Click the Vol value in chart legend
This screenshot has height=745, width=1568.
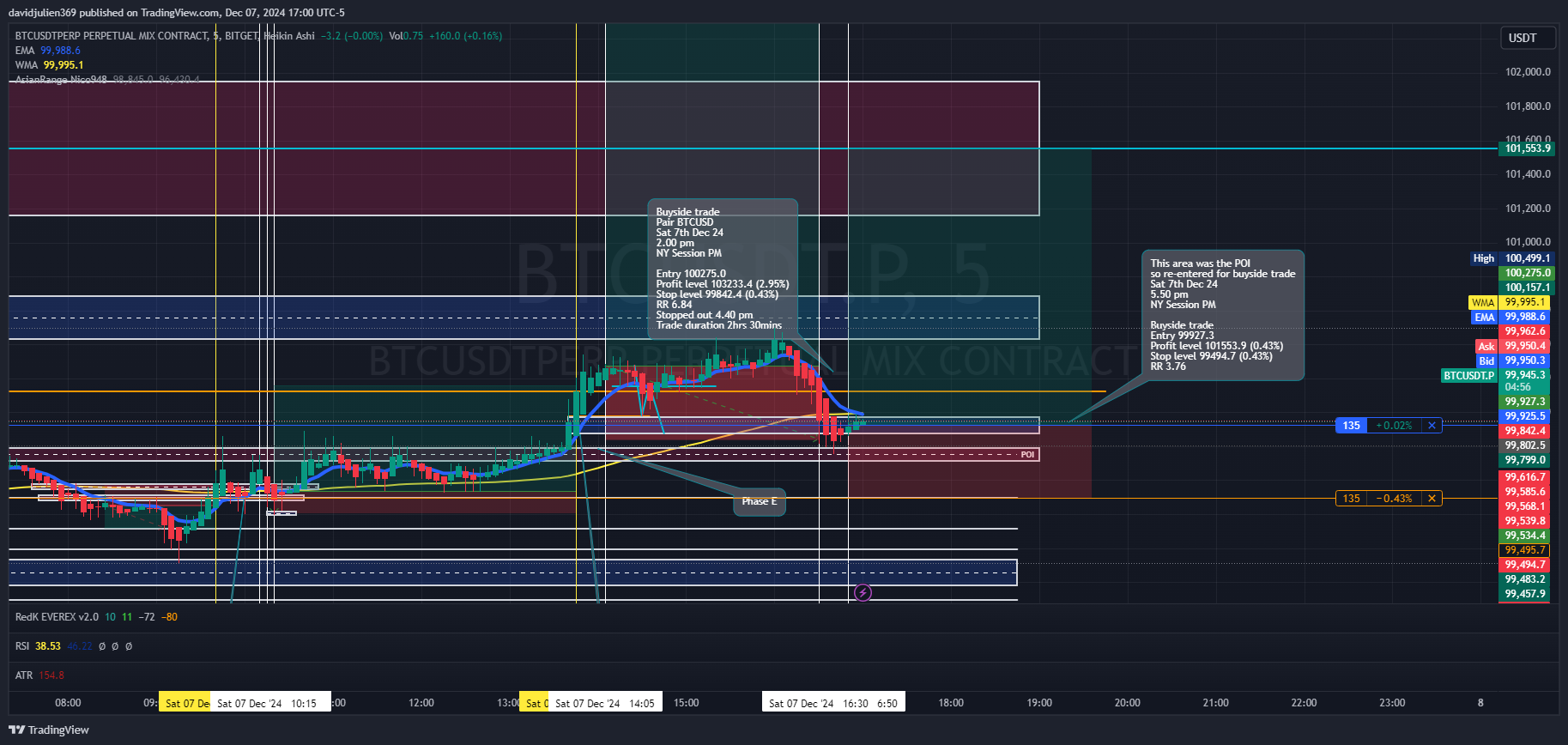pos(406,36)
